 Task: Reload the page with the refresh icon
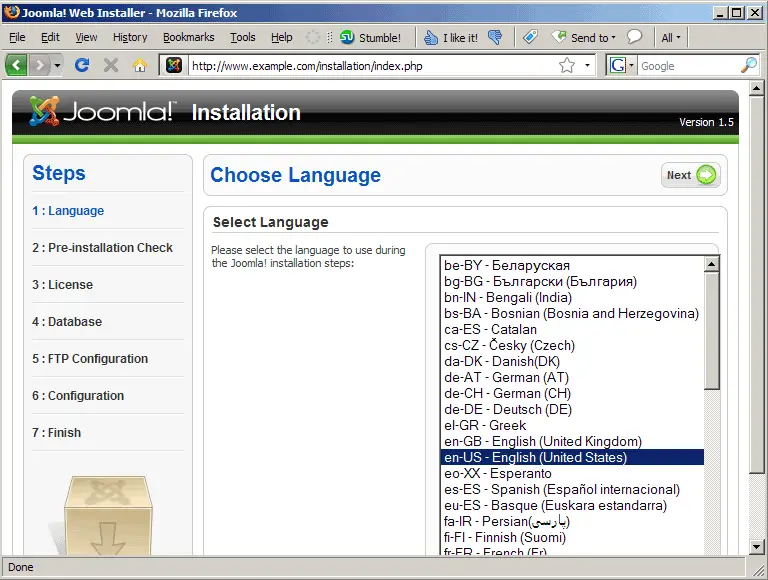pyautogui.click(x=82, y=65)
